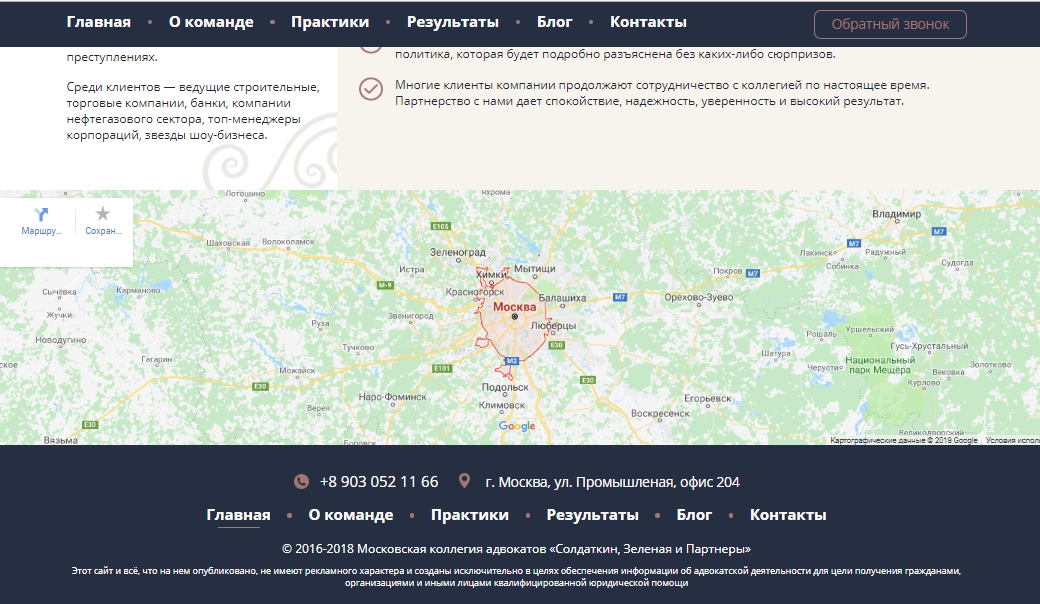Click the Google logo on the map
1040x604 pixels.
517,426
